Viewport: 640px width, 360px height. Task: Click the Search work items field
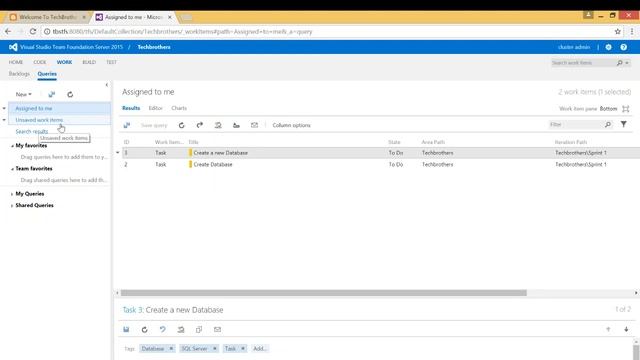(583, 63)
